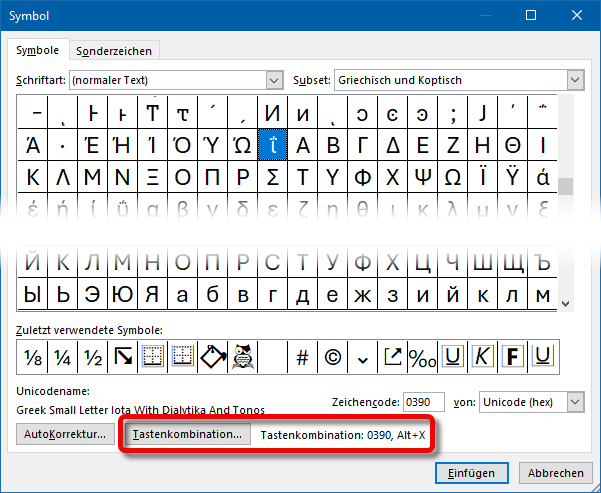Viewport: 601px width, 493px height.
Task: Choose Cyrillic capital Щ character
Action: coord(512,262)
